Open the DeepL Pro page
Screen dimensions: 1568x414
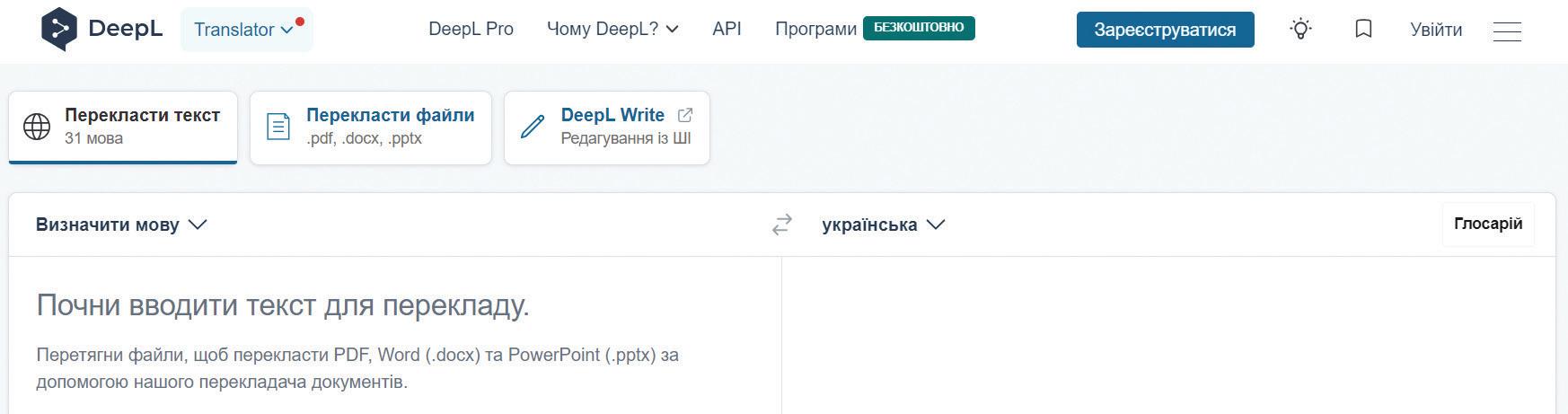click(471, 29)
